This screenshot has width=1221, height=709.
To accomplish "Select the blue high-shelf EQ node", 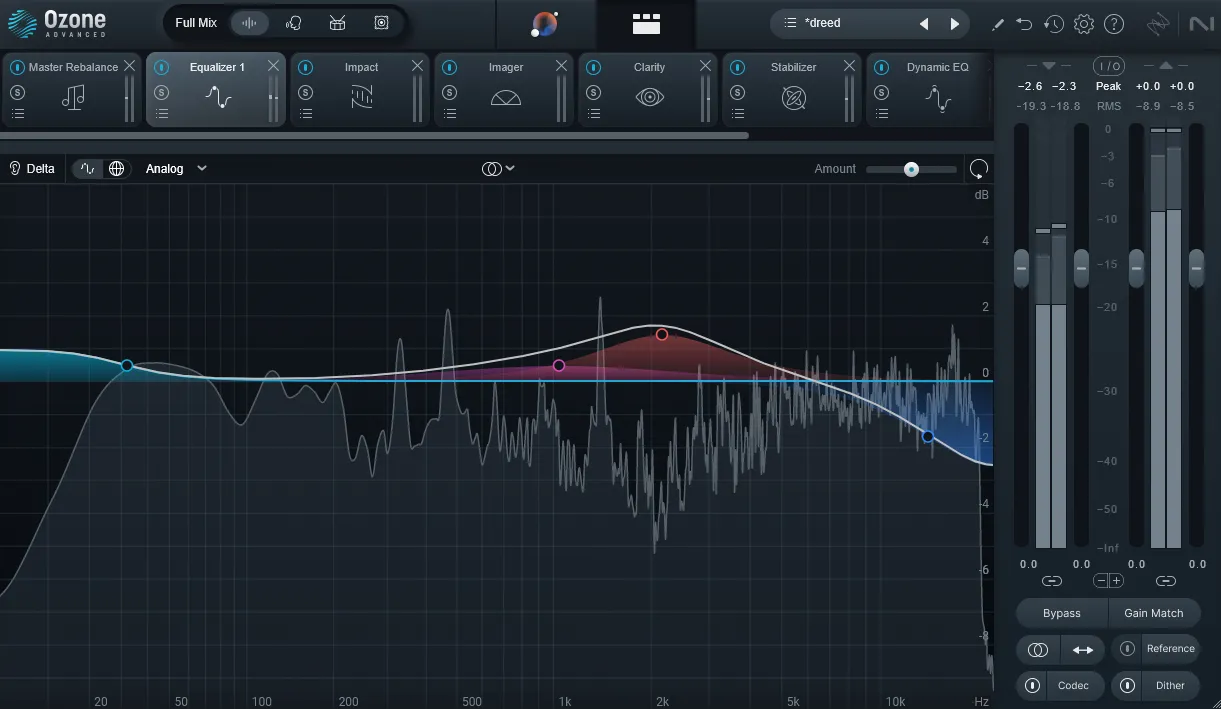I will coord(928,437).
